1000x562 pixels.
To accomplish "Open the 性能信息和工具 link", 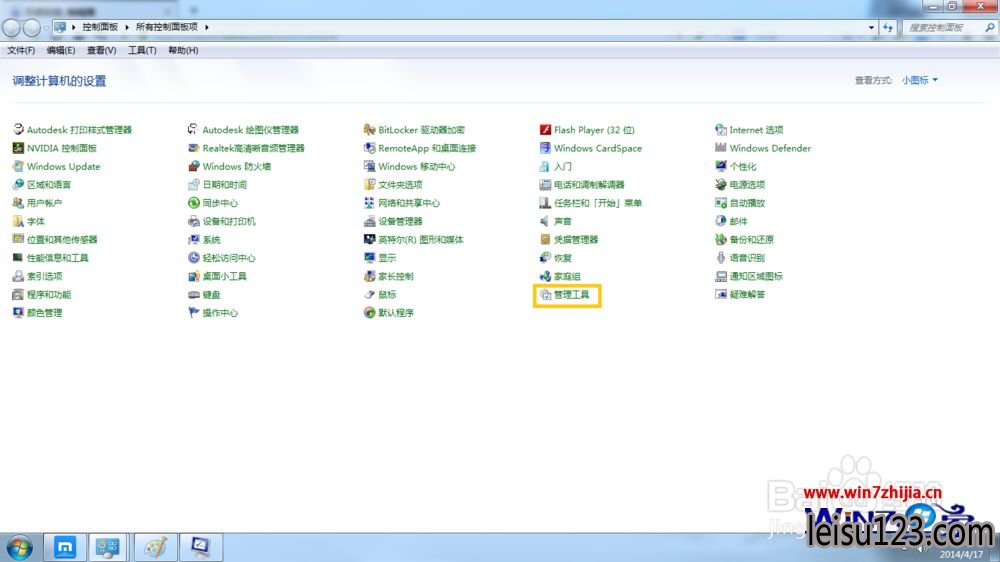I will [57, 258].
